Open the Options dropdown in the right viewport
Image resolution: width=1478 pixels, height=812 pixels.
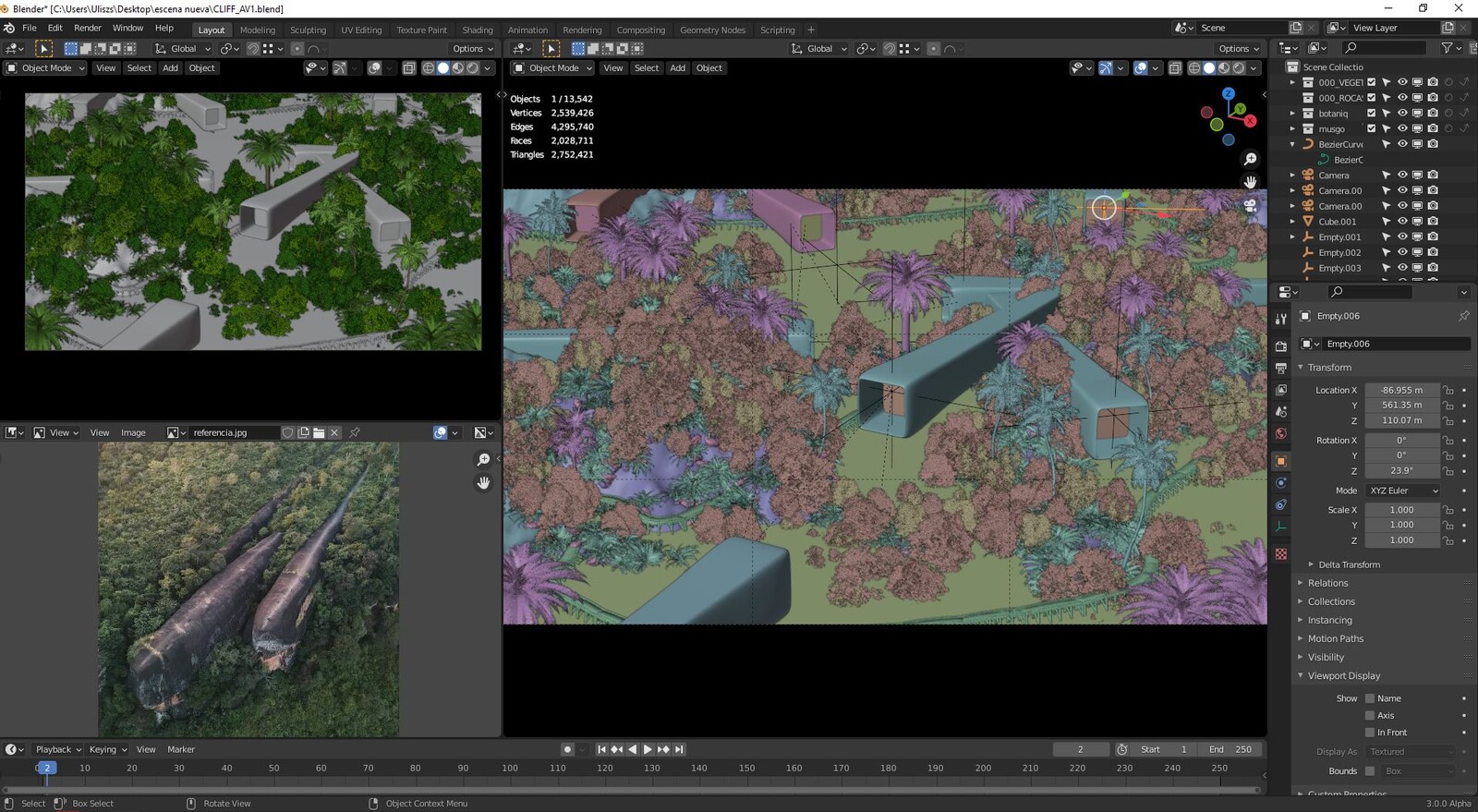click(1238, 49)
